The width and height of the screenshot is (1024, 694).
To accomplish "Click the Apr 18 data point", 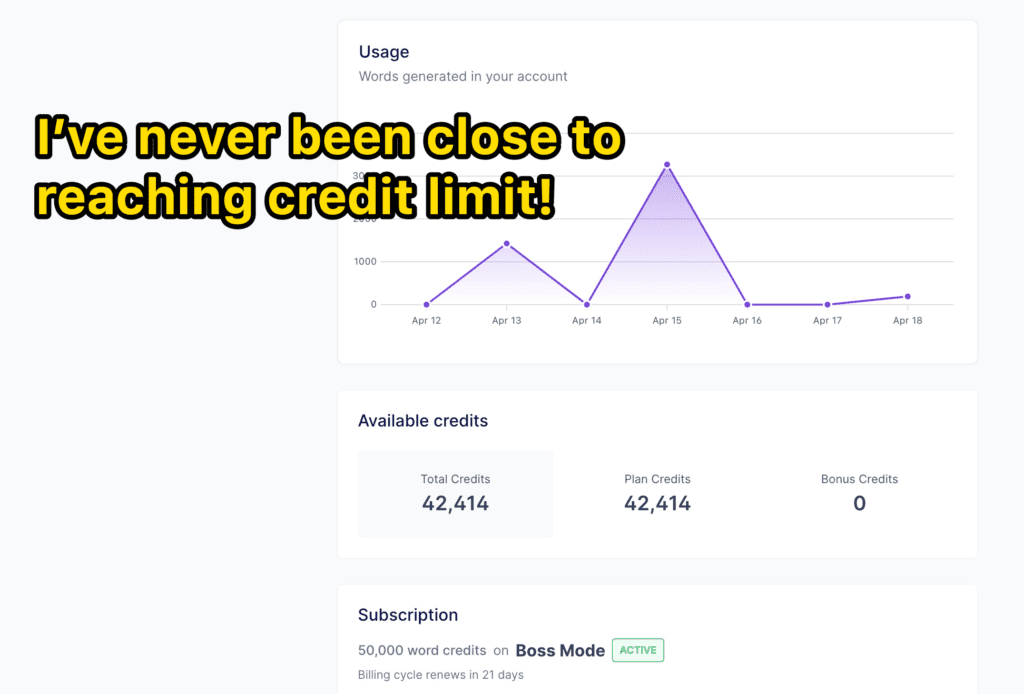I will [908, 296].
